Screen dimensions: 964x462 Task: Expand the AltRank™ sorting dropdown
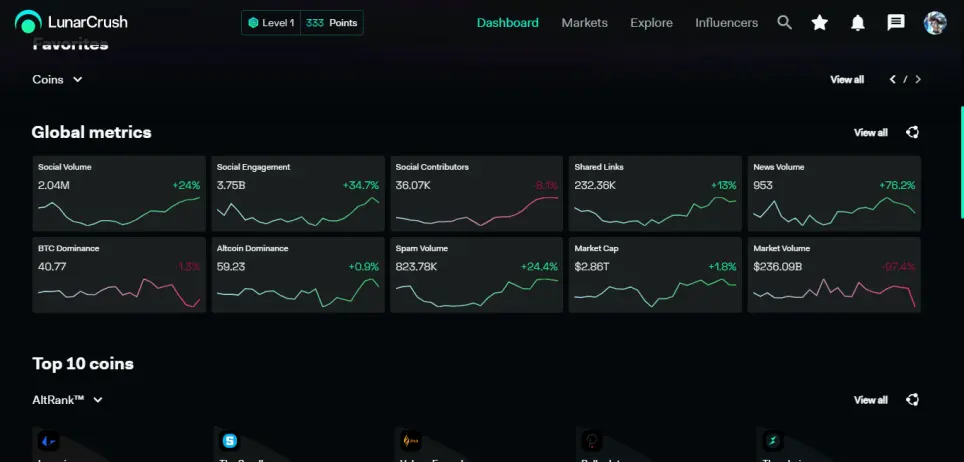pos(68,400)
